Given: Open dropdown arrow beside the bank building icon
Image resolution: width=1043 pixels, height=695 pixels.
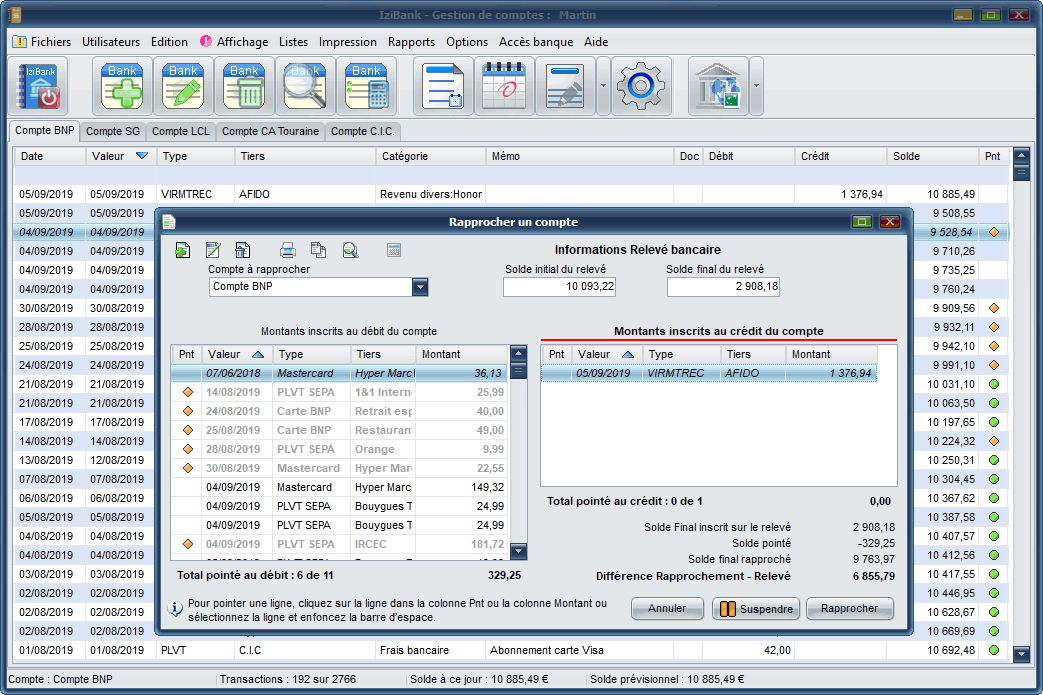Looking at the screenshot, I should click(x=756, y=86).
